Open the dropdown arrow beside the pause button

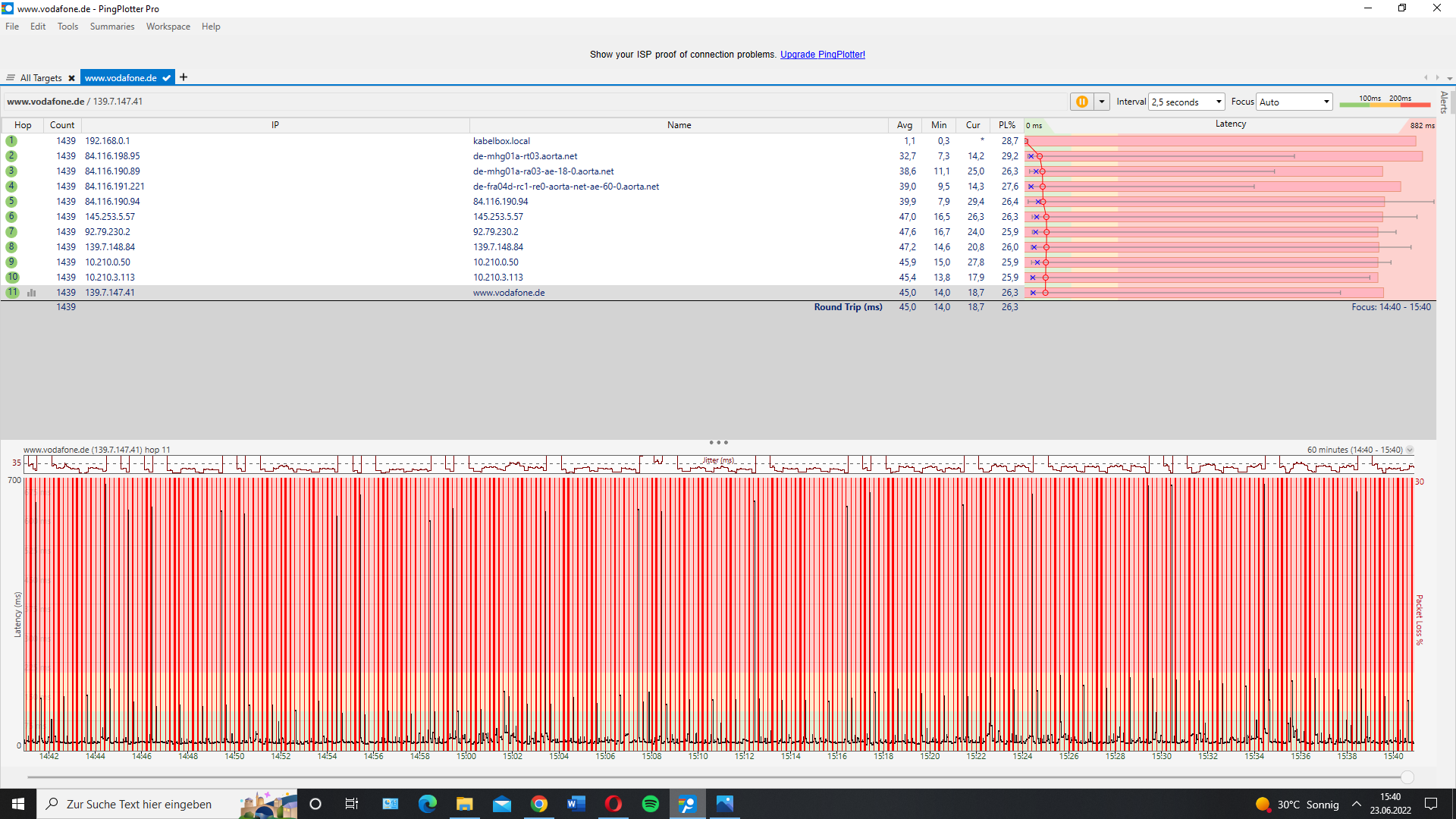point(1102,102)
